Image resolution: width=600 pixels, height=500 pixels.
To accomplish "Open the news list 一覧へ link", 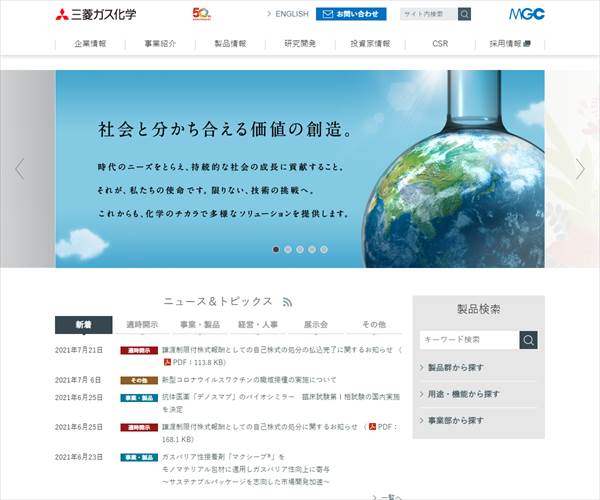I will pyautogui.click(x=387, y=497).
